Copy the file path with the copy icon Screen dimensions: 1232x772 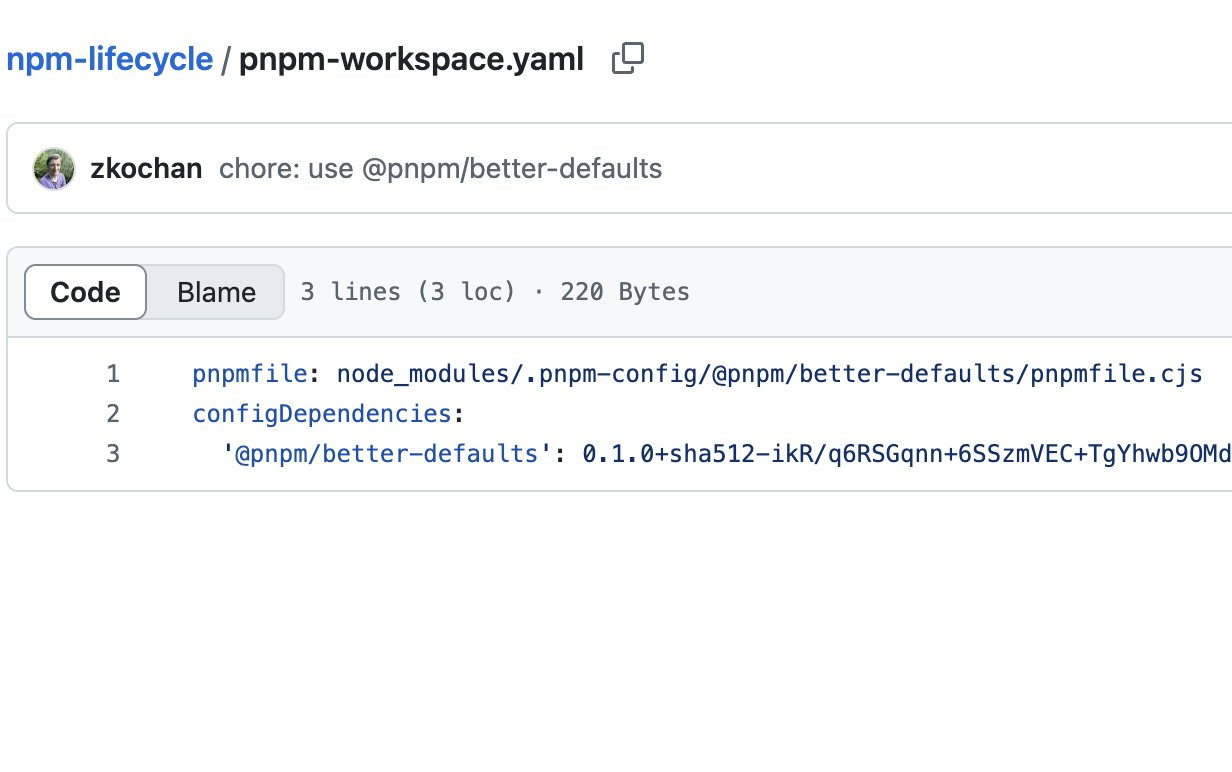[628, 59]
